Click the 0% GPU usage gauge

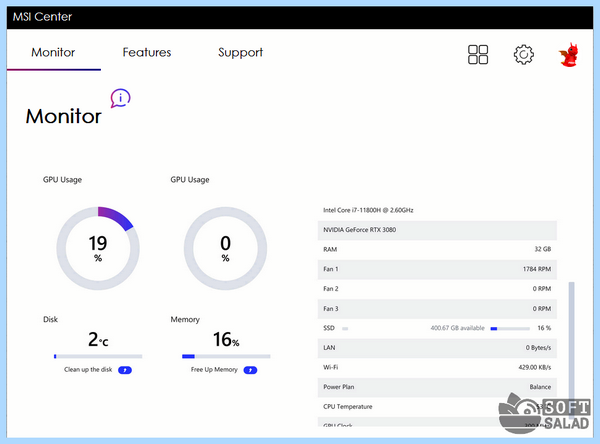click(225, 248)
